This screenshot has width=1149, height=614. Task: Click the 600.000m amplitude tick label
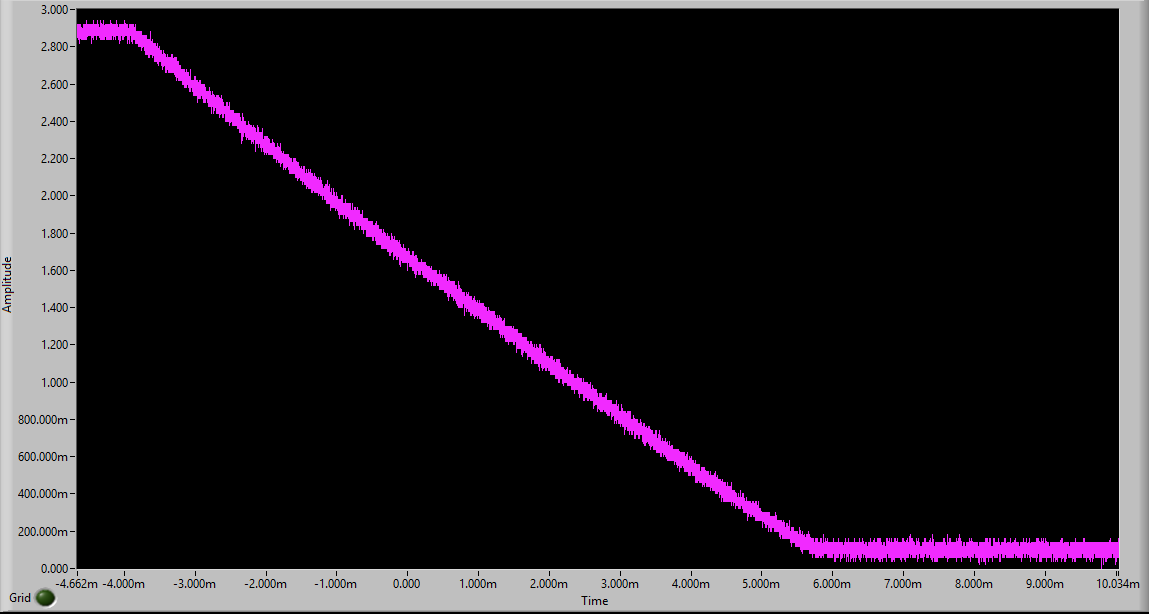coord(43,457)
